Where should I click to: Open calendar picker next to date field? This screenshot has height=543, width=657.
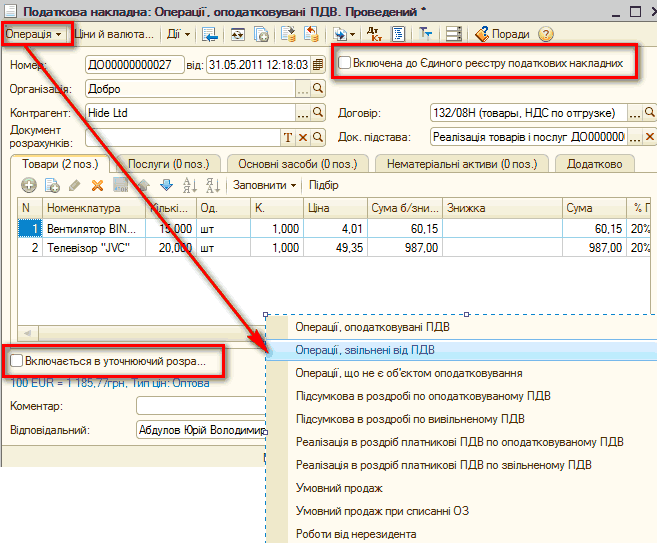tap(318, 65)
